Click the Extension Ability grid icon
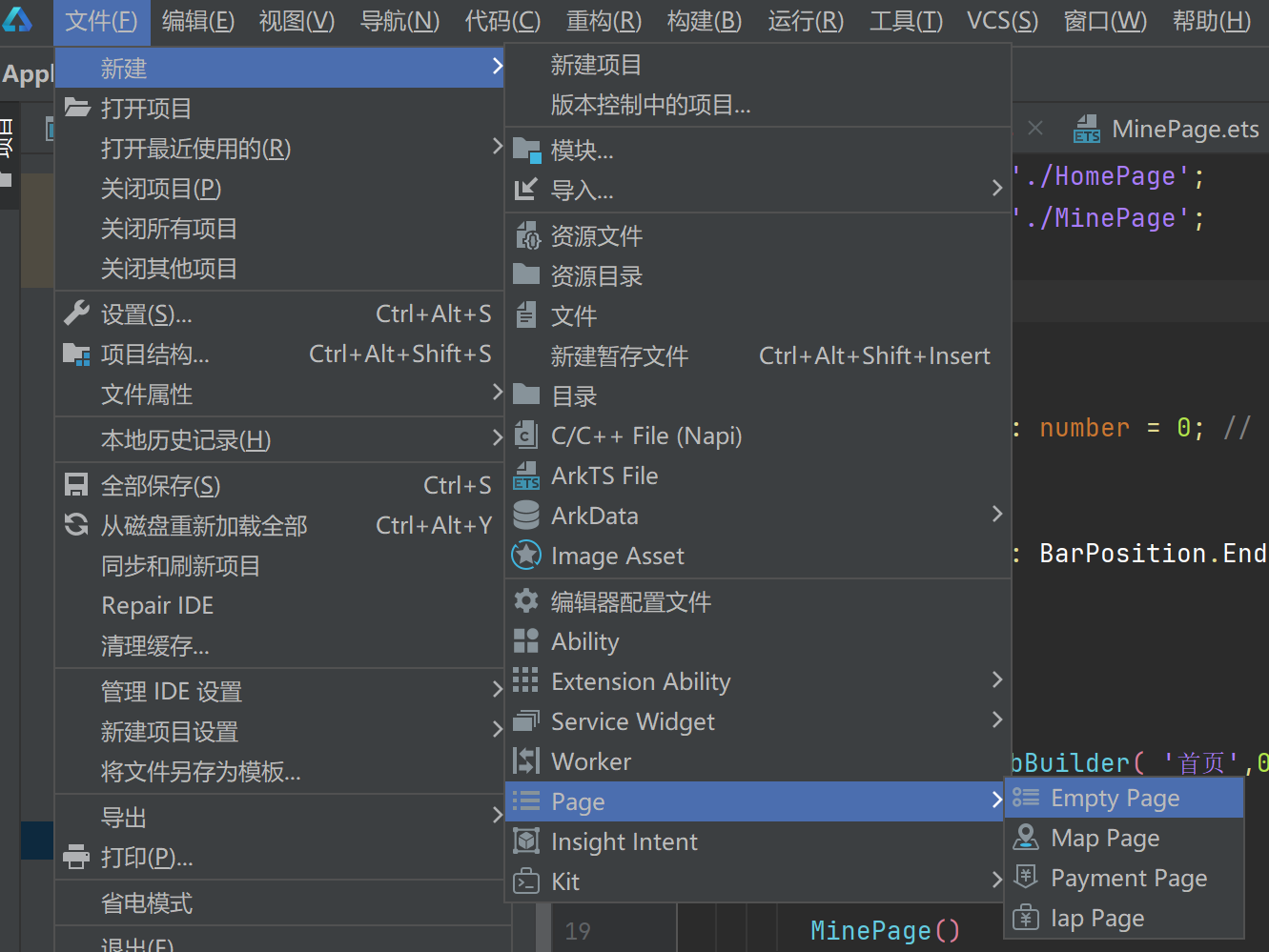This screenshot has height=952, width=1269. 525,679
